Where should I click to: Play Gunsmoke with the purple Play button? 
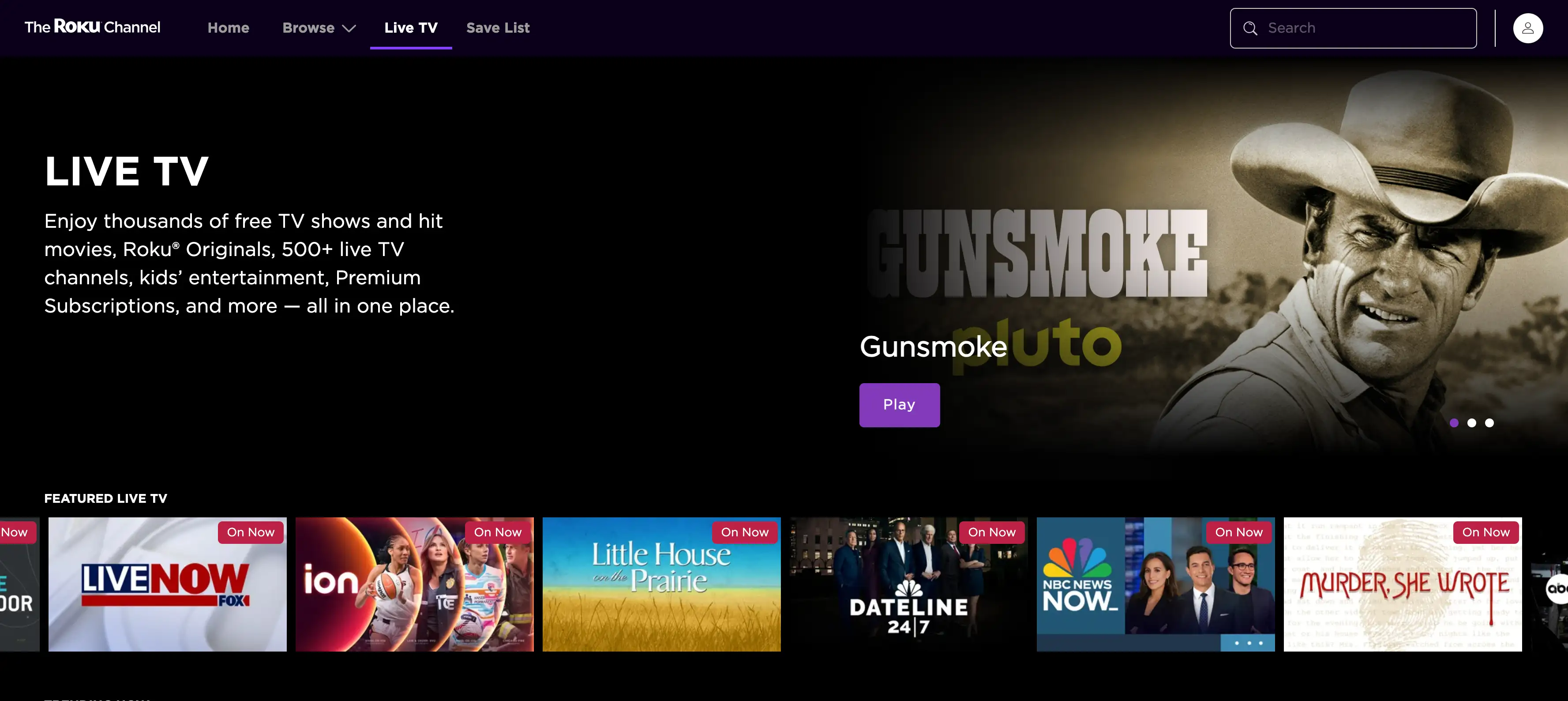point(899,405)
